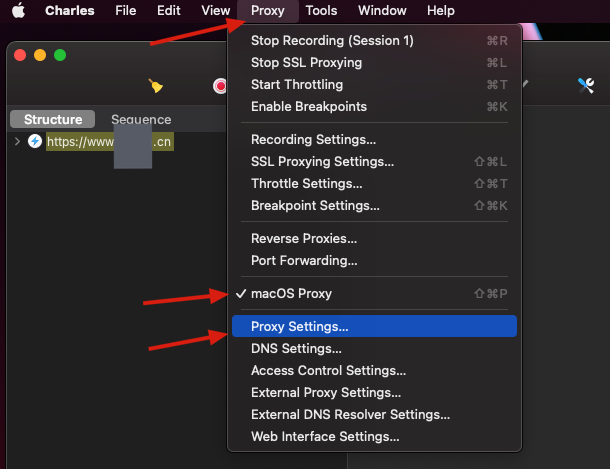
Task: Choose Enable Breakpoints
Action: click(x=374, y=107)
